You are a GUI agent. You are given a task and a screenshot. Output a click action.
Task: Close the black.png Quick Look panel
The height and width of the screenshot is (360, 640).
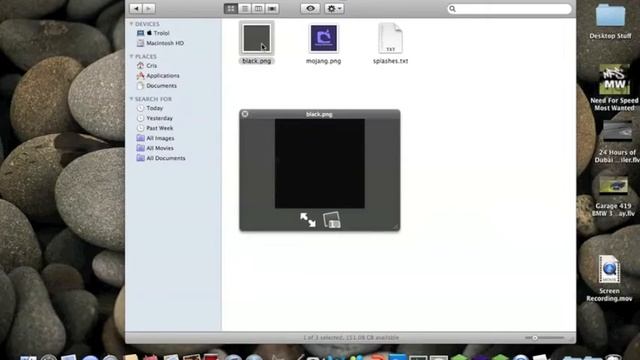245,114
